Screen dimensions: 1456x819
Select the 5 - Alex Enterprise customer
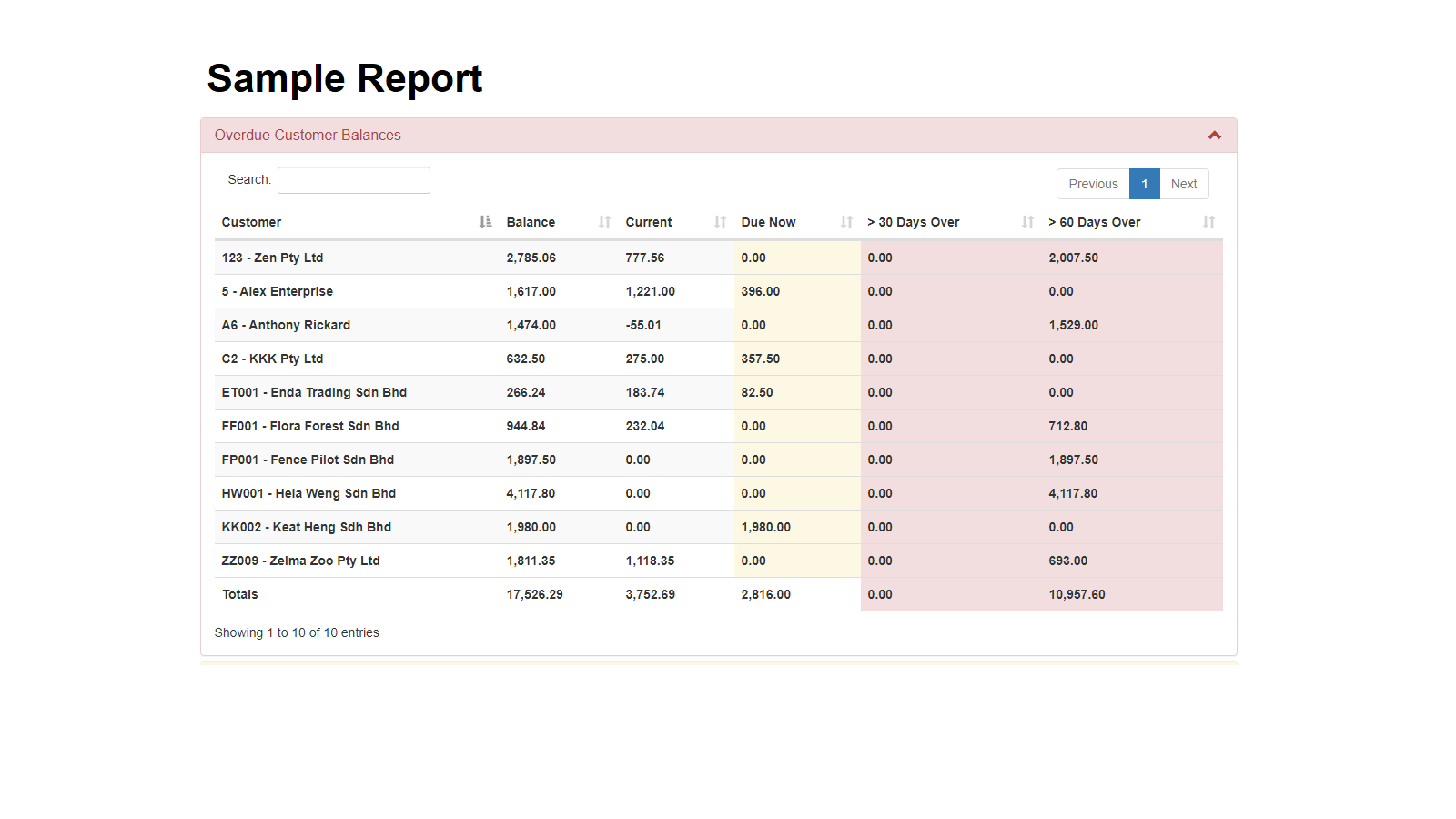point(278,291)
